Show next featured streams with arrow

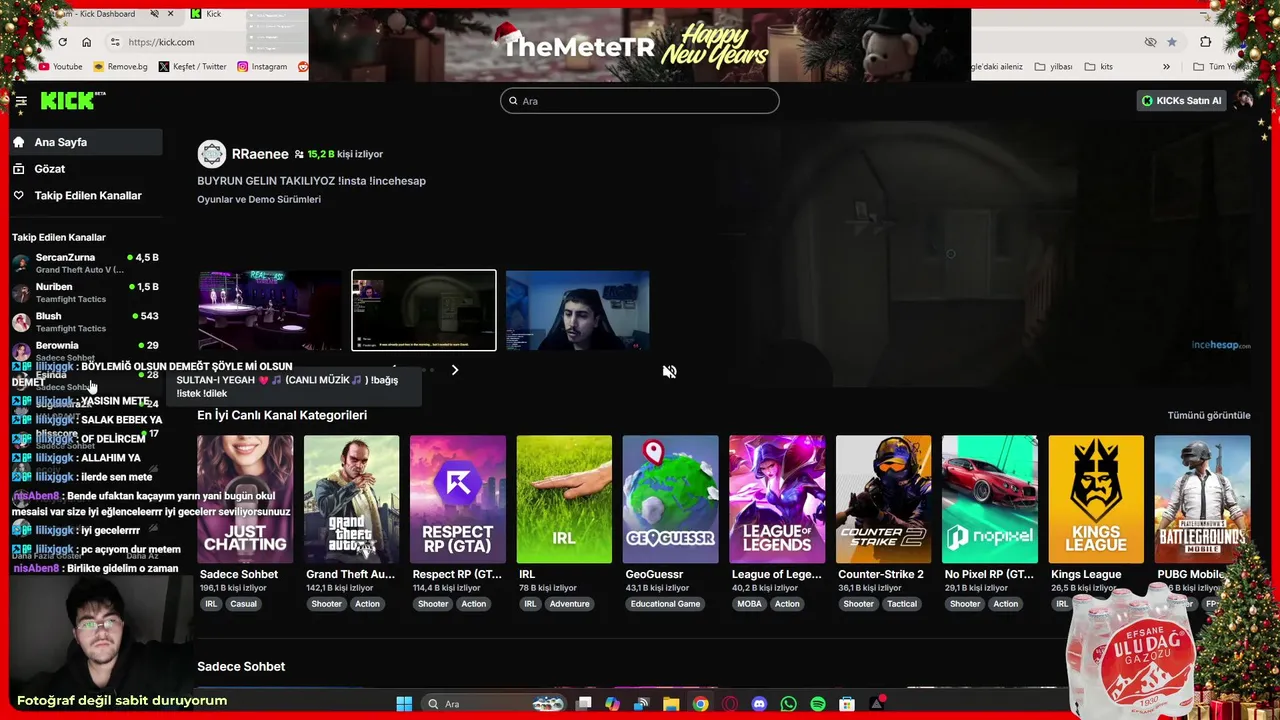[x=454, y=370]
